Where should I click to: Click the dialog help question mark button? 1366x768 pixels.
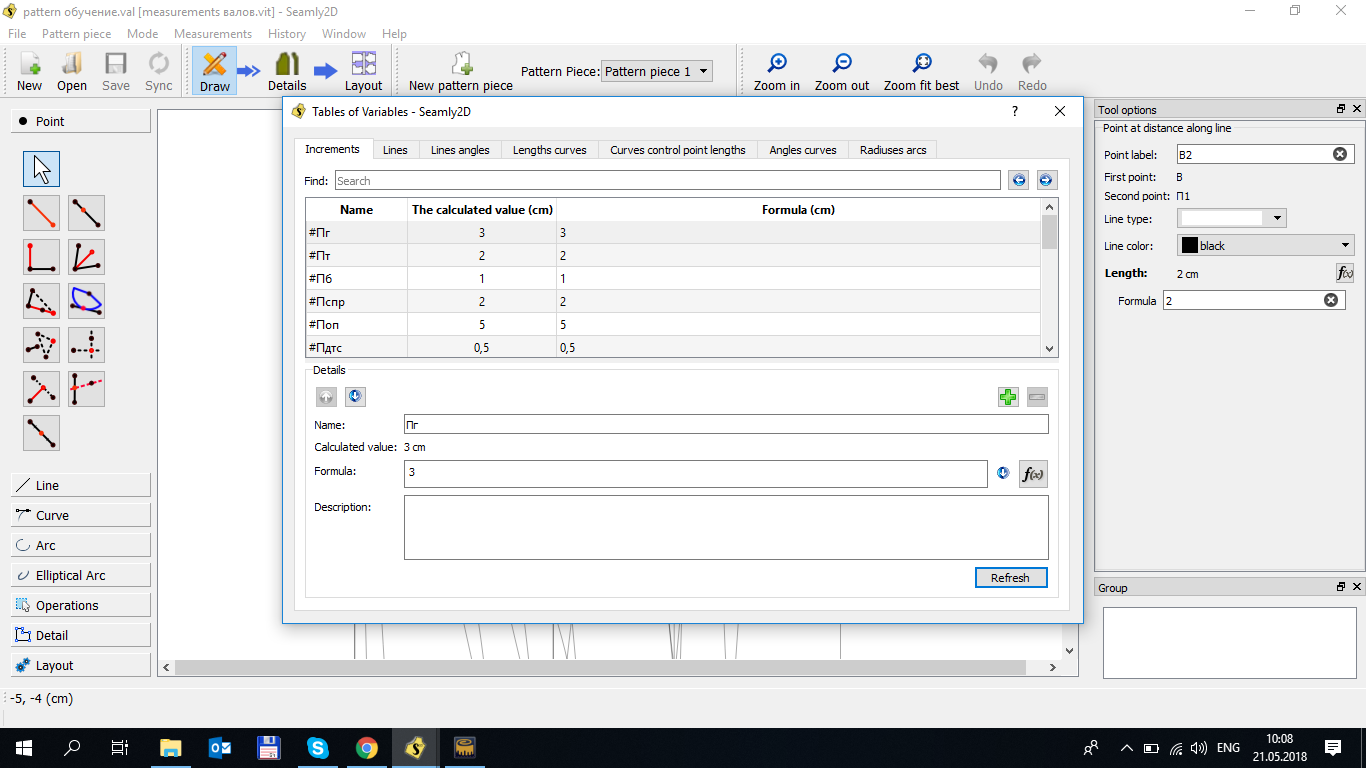click(1015, 112)
